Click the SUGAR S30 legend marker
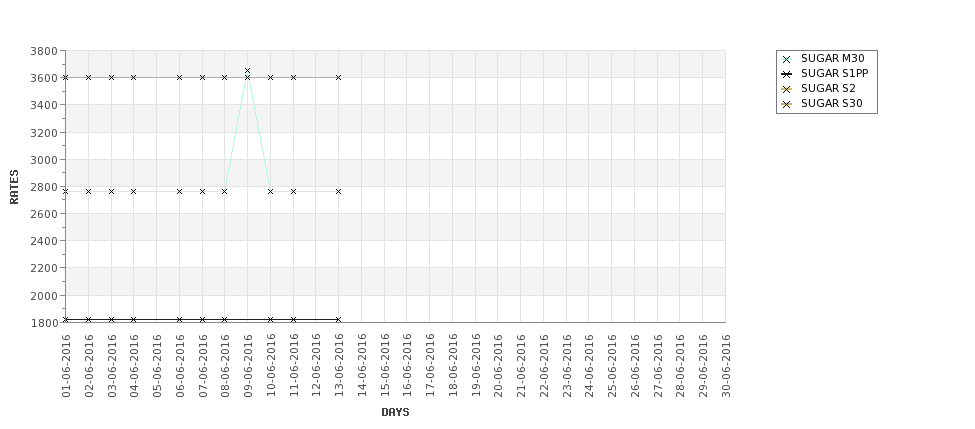 tap(787, 104)
